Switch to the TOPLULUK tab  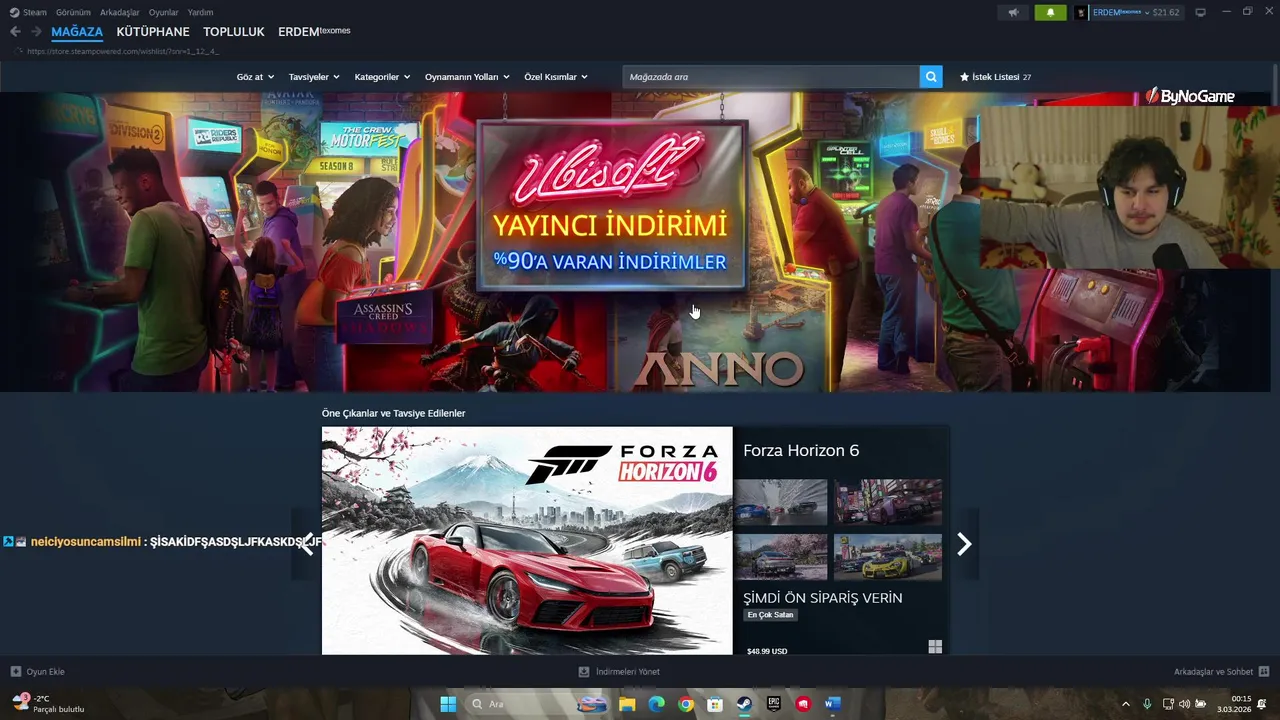point(234,32)
